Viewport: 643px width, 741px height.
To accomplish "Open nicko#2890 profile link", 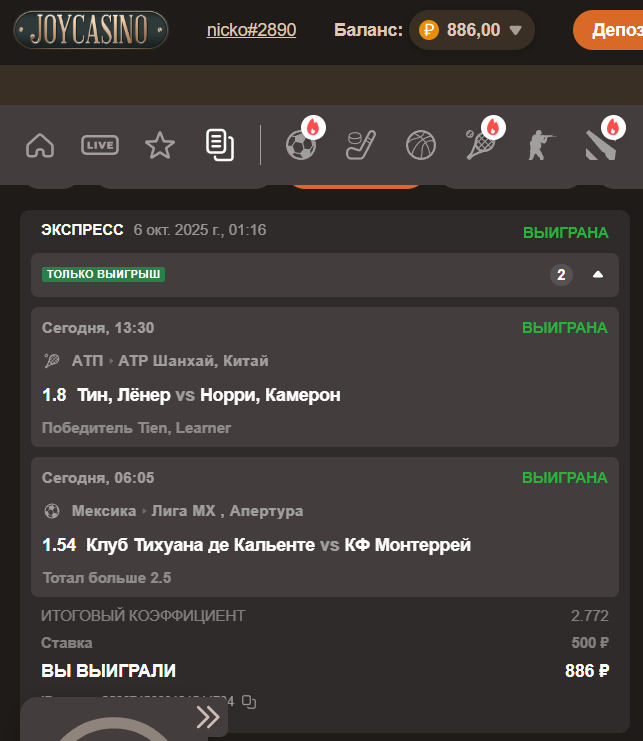I will tap(251, 30).
